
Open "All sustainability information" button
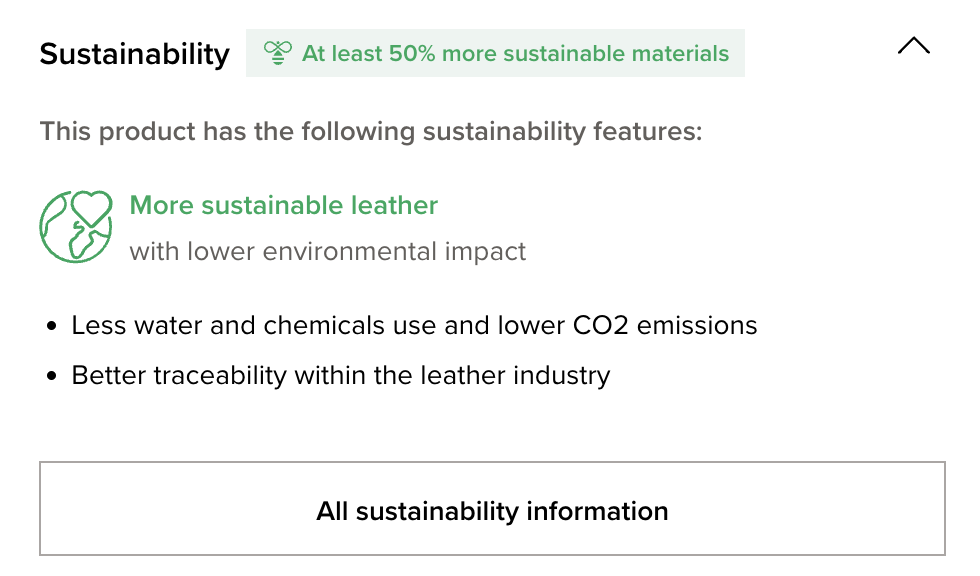coord(492,509)
